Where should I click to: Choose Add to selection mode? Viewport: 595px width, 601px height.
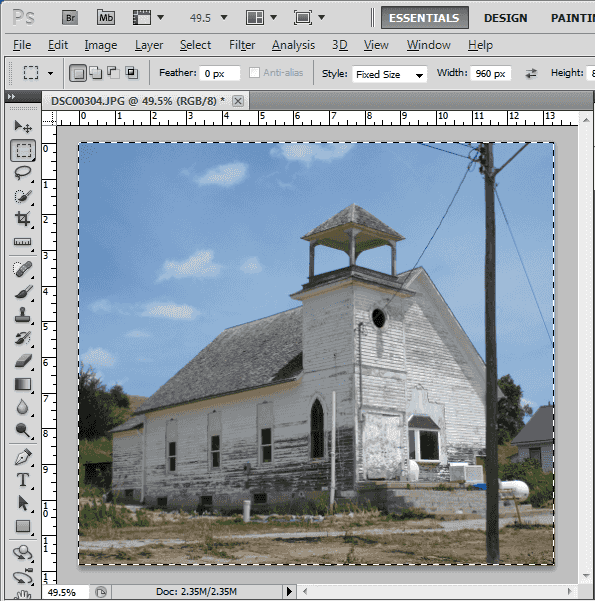point(95,72)
